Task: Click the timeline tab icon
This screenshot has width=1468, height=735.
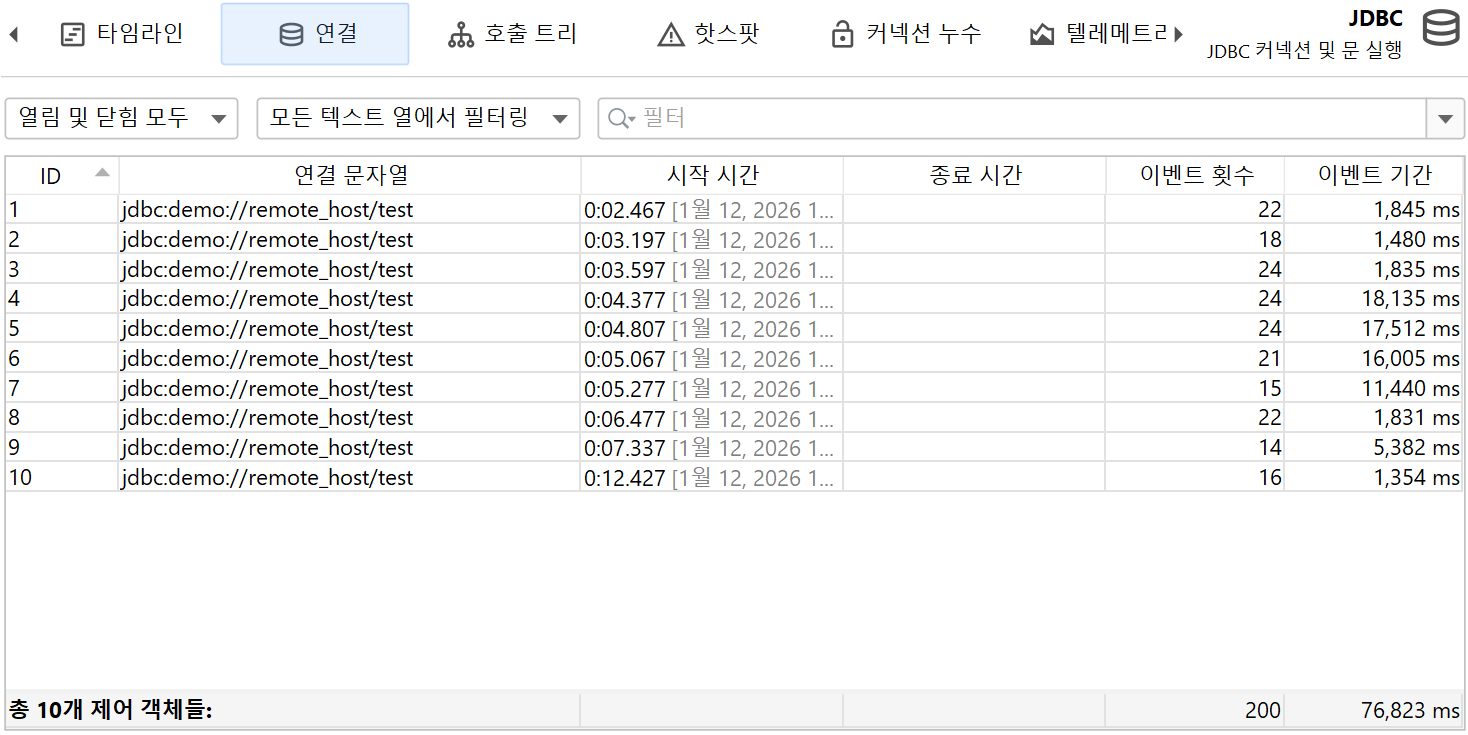Action: point(72,35)
